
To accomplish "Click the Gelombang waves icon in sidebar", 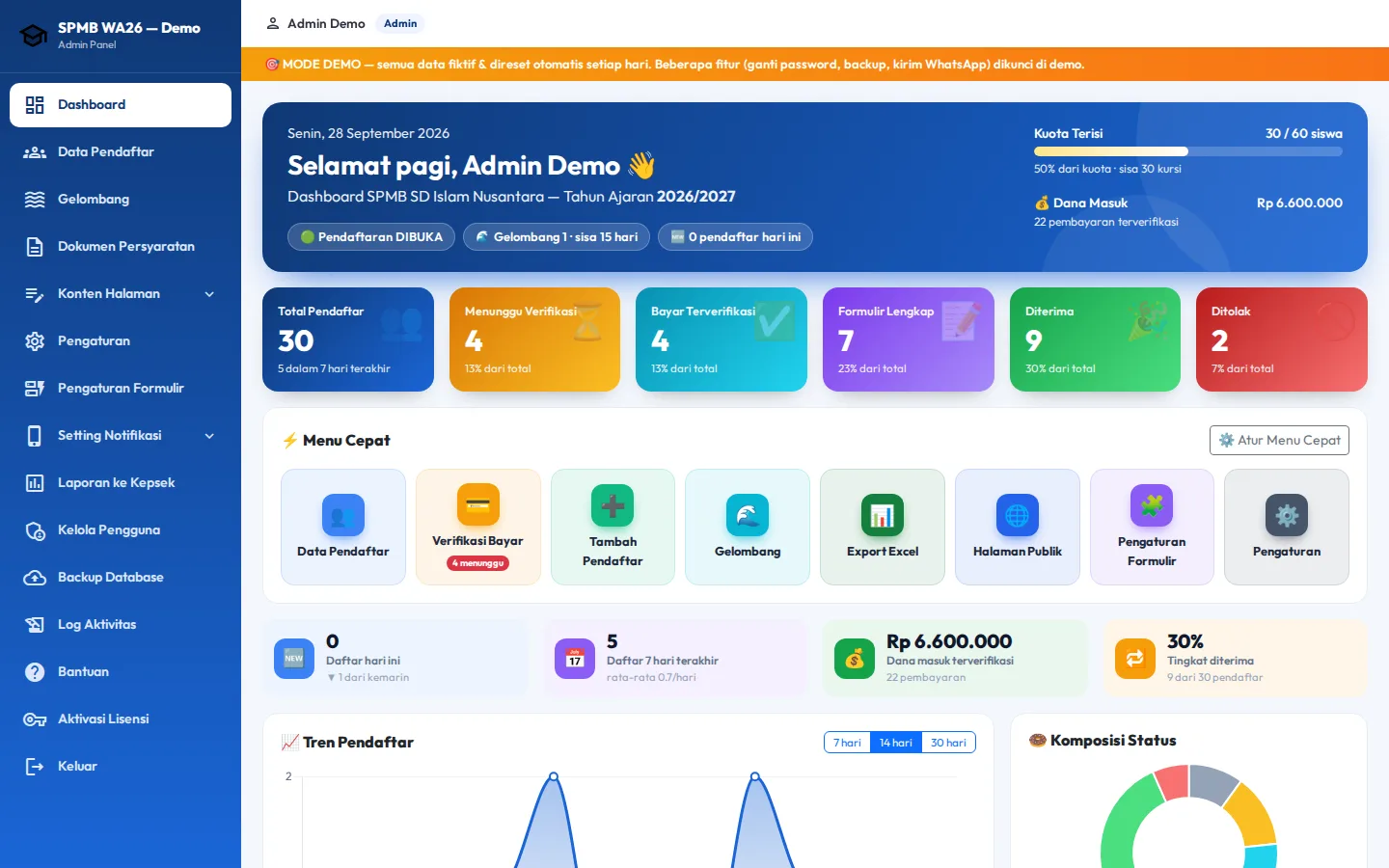I will 35,200.
